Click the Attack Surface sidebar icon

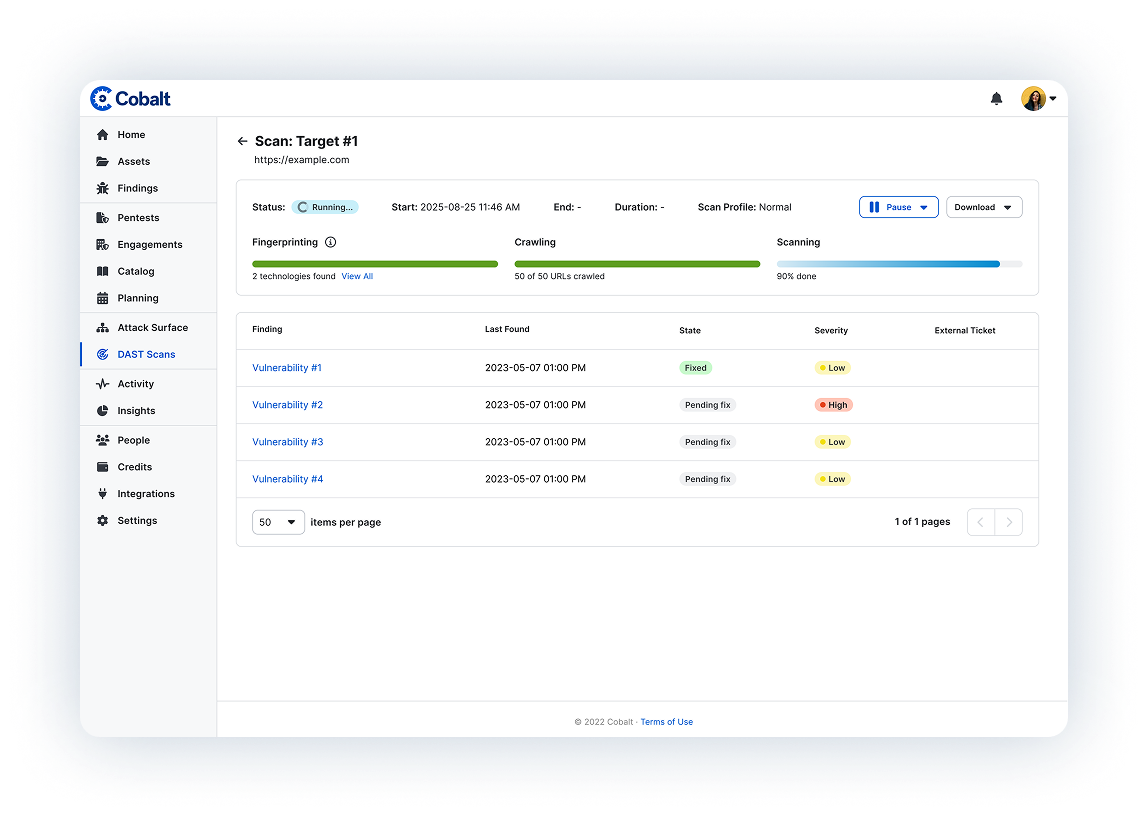pyautogui.click(x=102, y=328)
